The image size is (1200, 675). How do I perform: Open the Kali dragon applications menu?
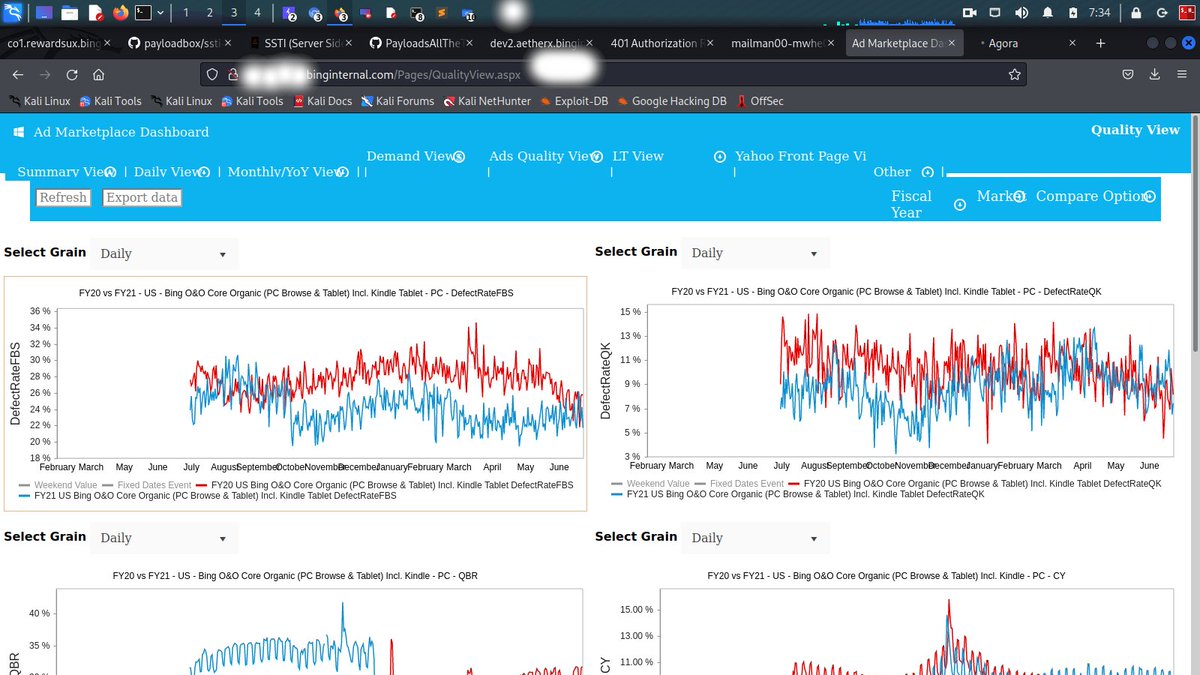point(13,13)
